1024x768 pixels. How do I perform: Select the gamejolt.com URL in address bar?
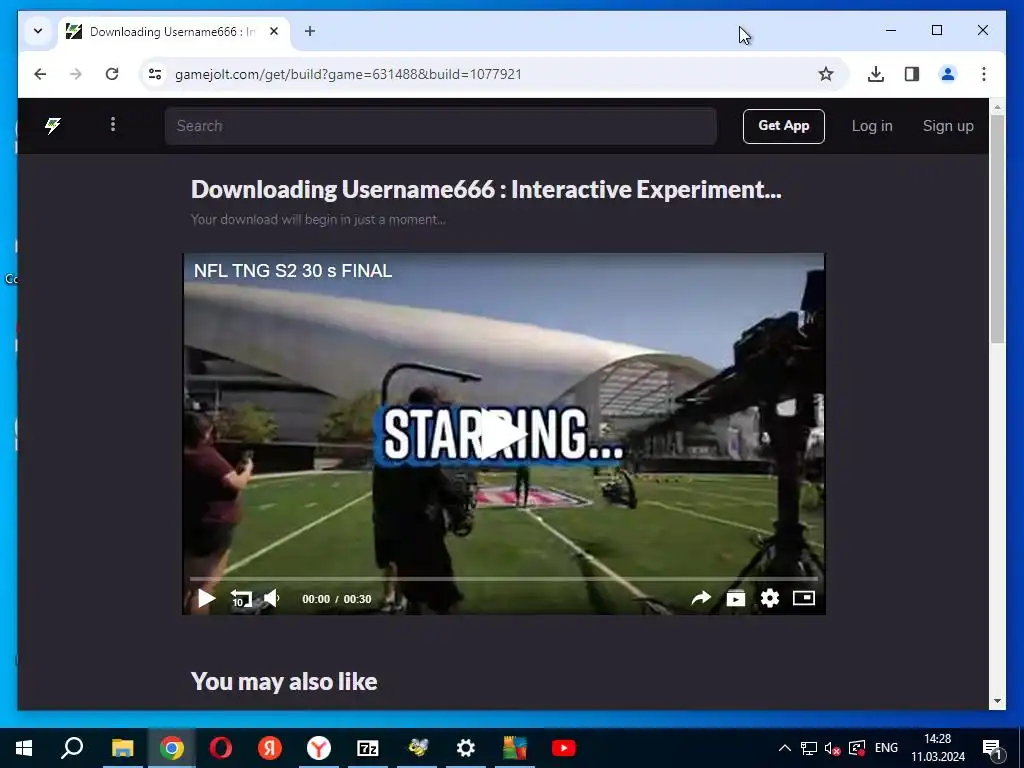[348, 74]
